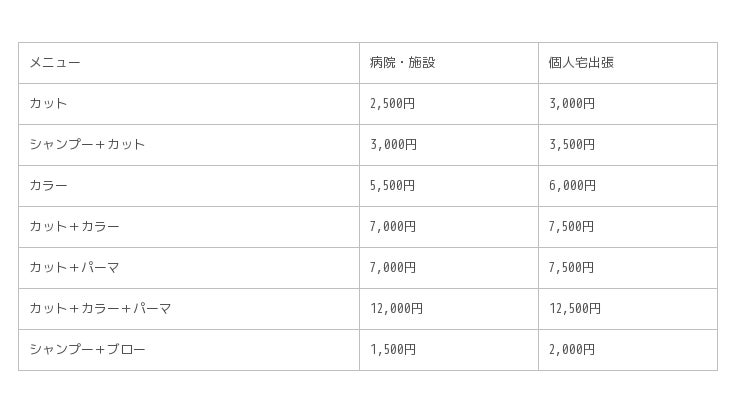Select the シャンプー+ブロー menu cell
Viewport: 740px width, 411px height.
pyautogui.click(x=87, y=350)
